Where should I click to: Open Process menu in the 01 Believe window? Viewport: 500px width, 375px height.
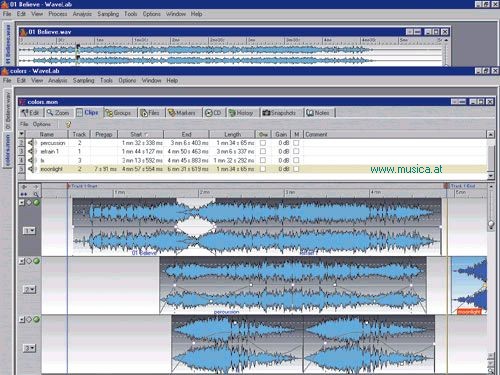pos(58,14)
